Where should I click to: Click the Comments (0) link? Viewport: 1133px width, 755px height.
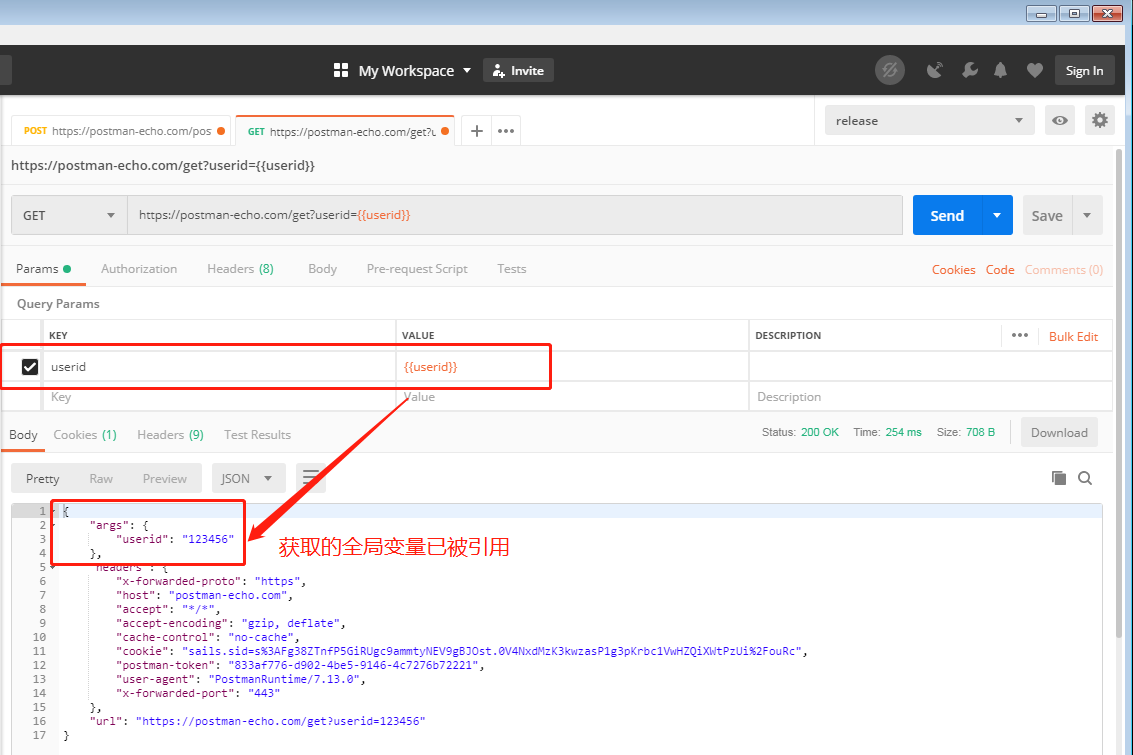point(1064,269)
